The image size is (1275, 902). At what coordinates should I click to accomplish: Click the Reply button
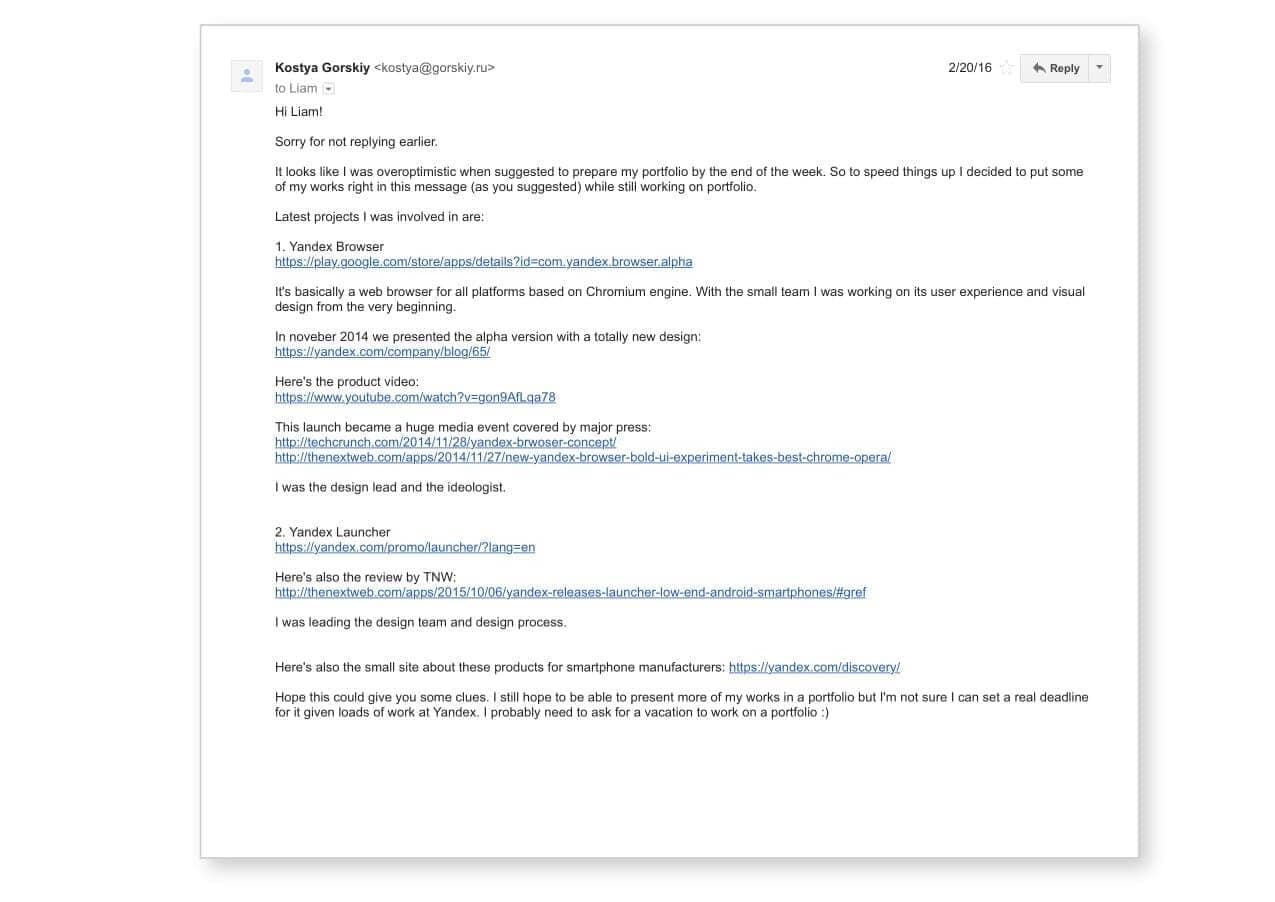pyautogui.click(x=1053, y=68)
